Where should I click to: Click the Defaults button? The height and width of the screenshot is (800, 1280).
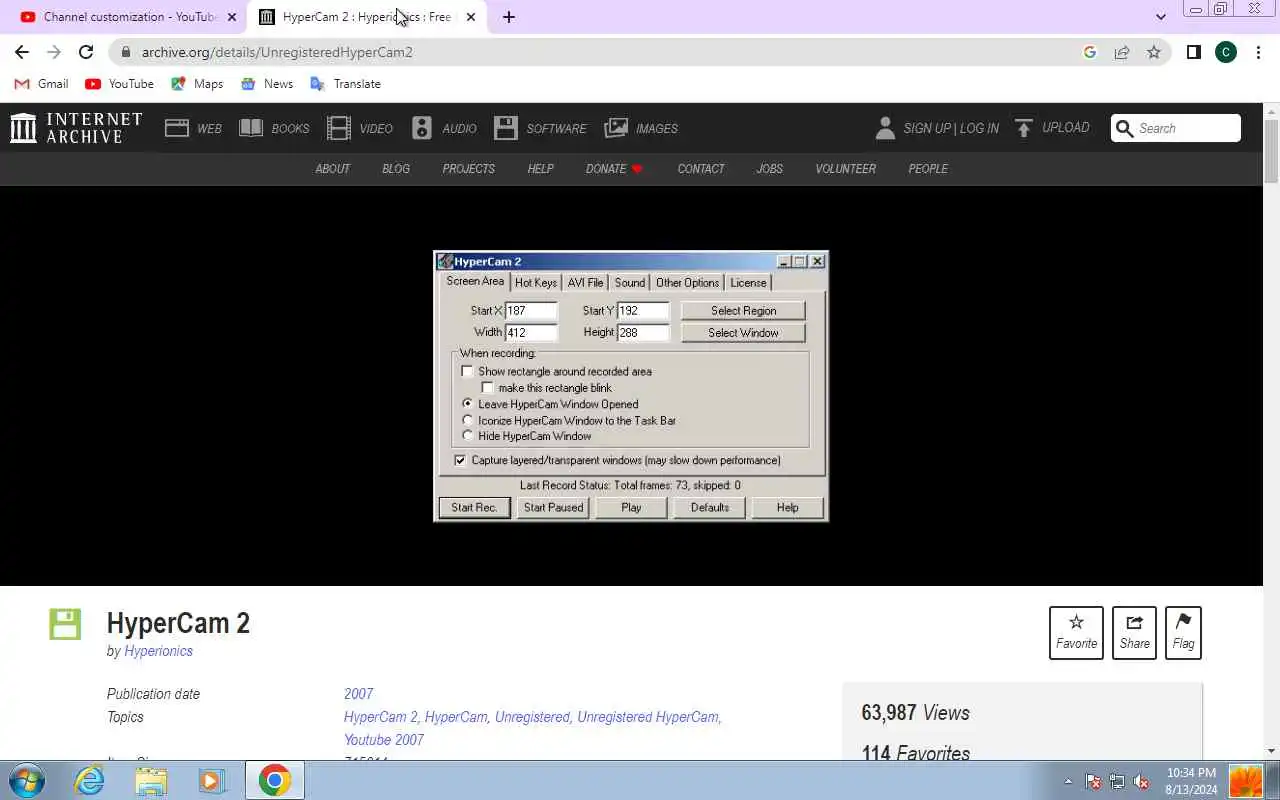(709, 508)
